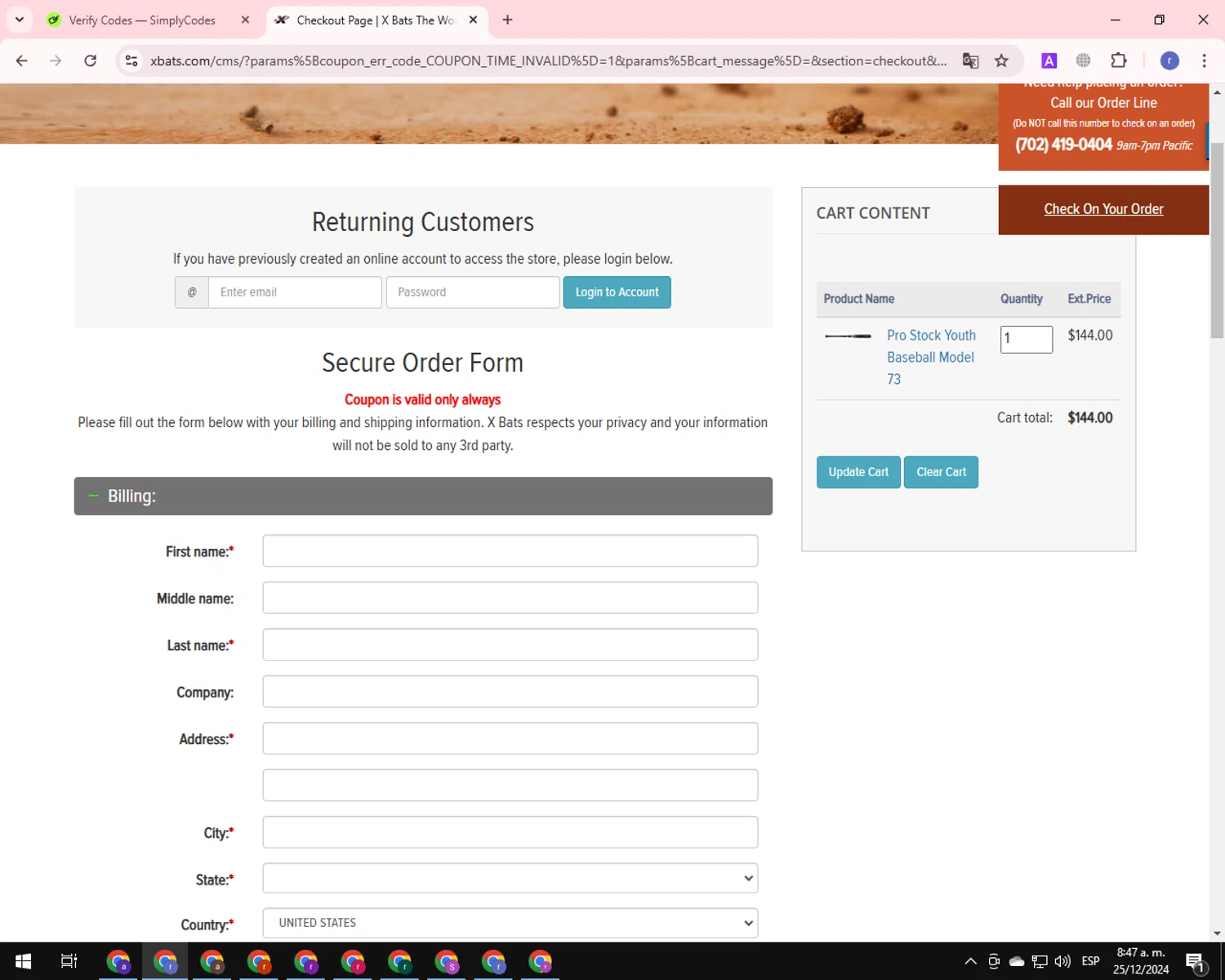Switch to Verify Codes — SimplyCodes tab
The height and width of the screenshot is (980, 1225).
(142, 20)
